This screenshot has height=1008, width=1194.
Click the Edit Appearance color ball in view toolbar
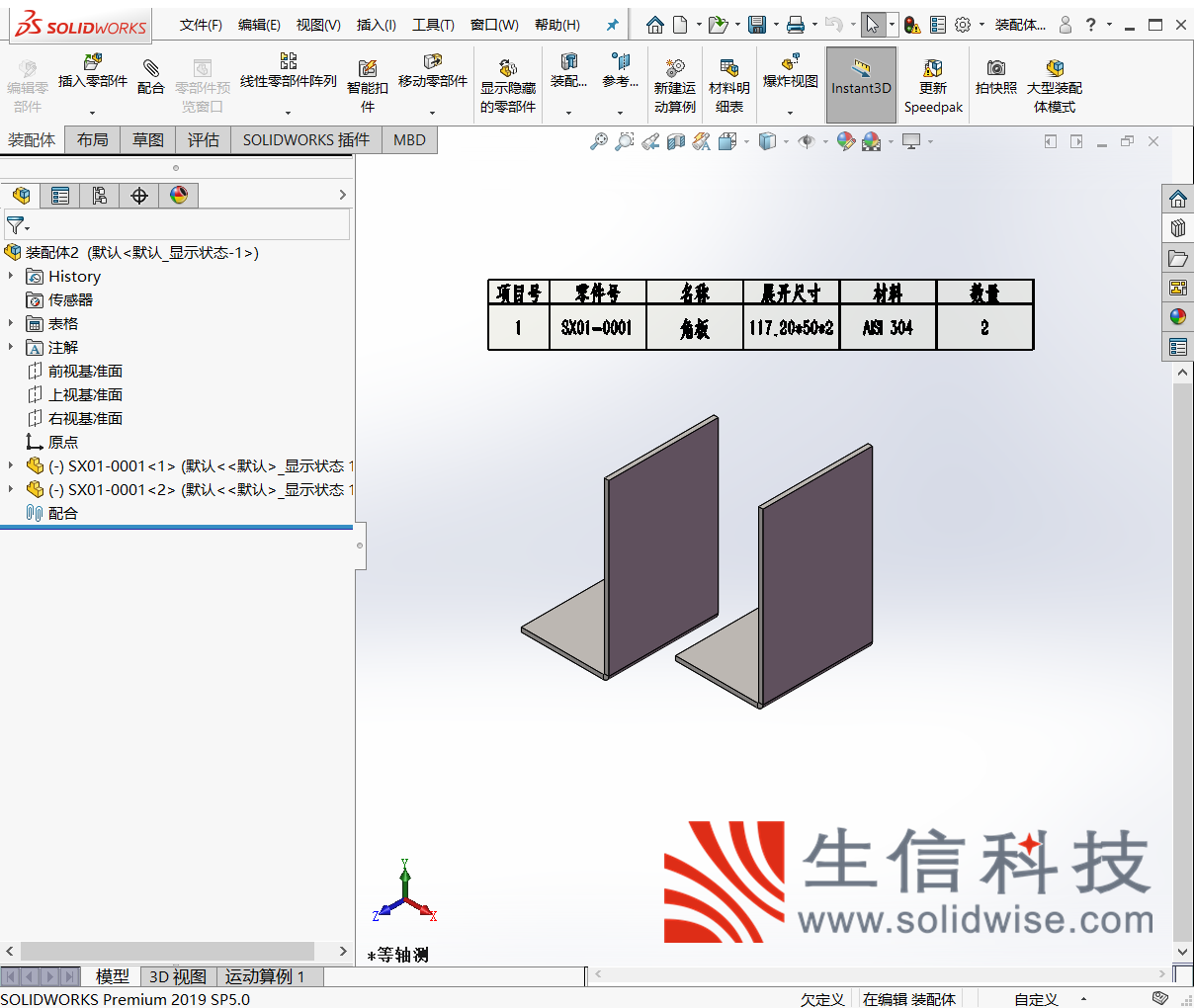click(x=845, y=141)
